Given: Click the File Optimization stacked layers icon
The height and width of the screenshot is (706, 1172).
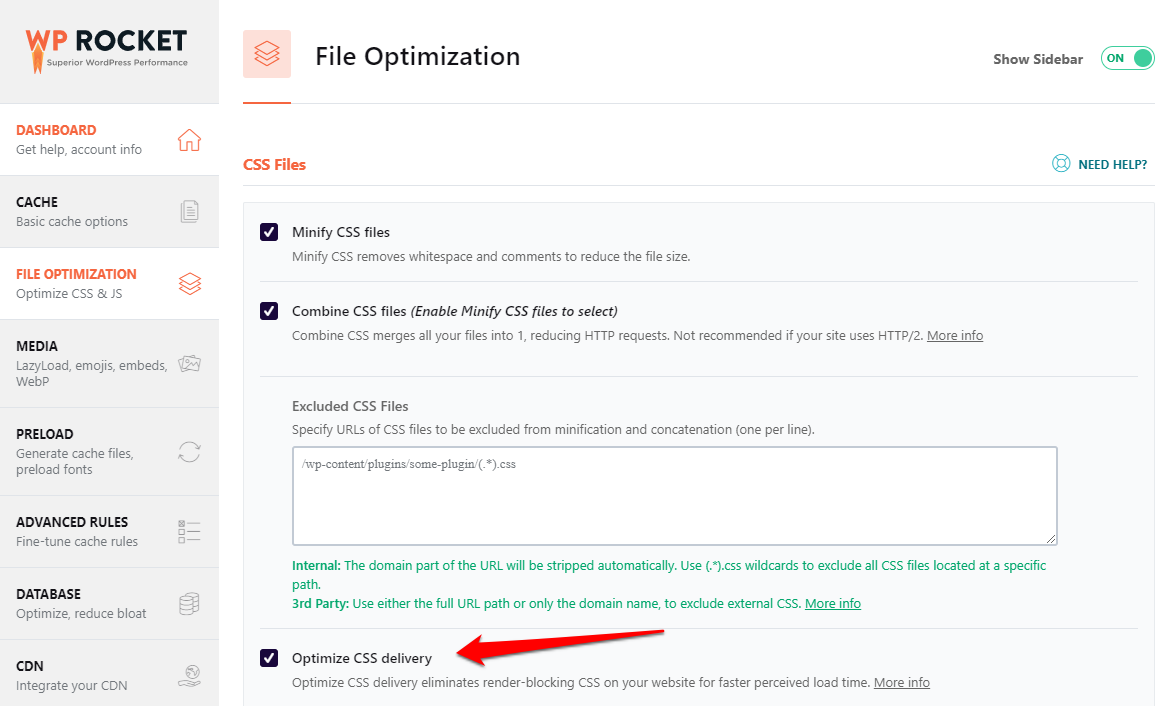Looking at the screenshot, I should click(189, 283).
